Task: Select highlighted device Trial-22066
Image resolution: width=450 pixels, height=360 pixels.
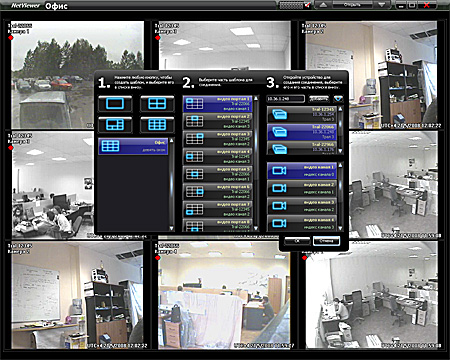Action: point(302,132)
